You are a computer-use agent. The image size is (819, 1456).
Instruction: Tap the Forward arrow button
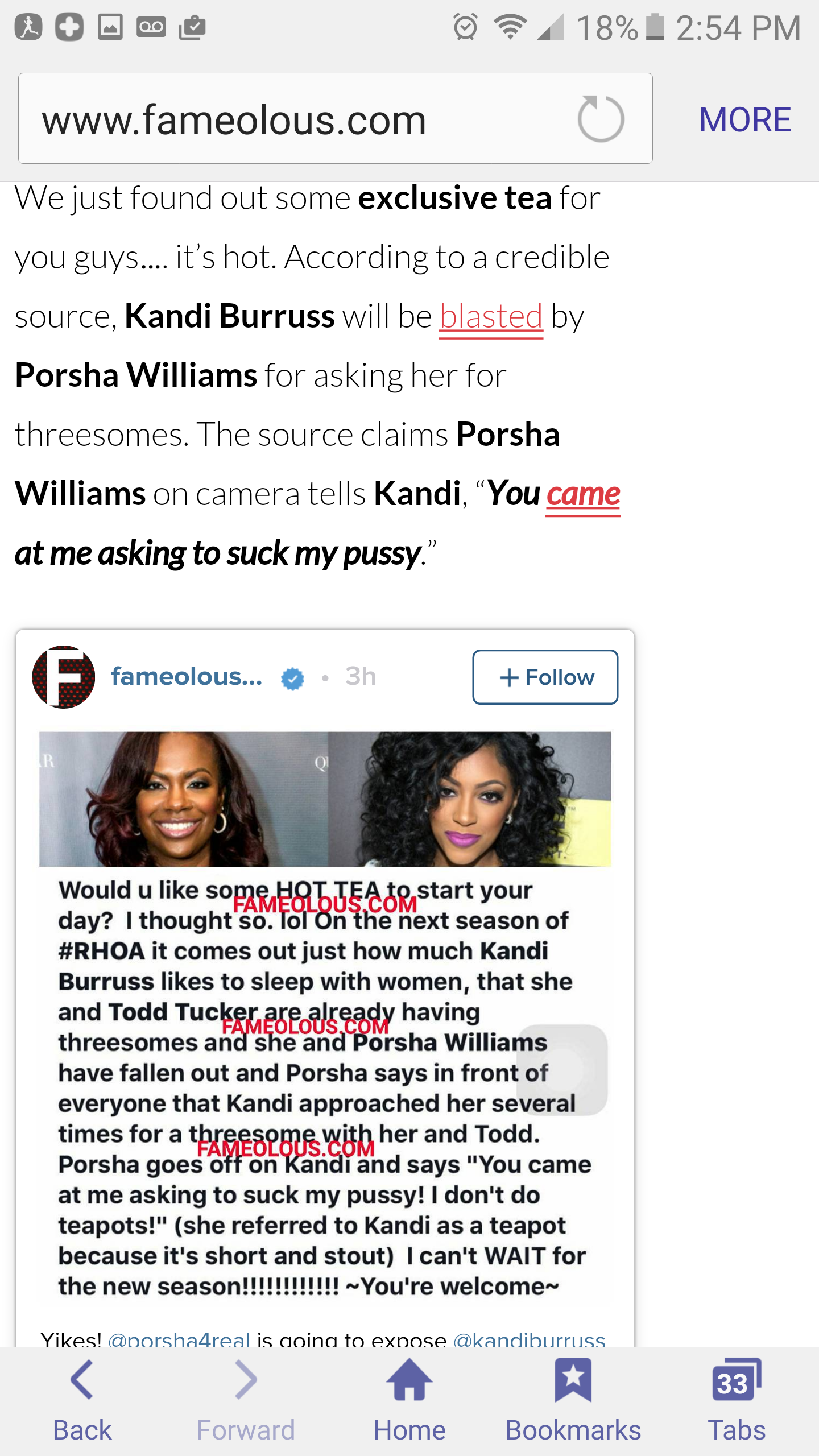tap(246, 1401)
